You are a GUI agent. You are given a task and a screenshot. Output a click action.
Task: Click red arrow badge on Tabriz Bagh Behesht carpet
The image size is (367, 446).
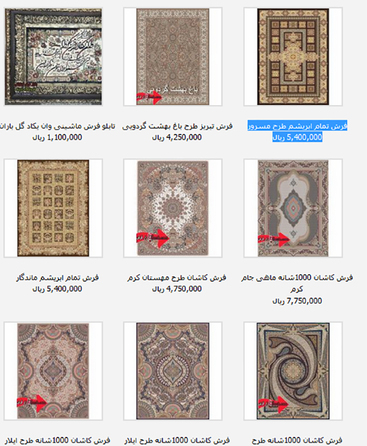pos(149,97)
